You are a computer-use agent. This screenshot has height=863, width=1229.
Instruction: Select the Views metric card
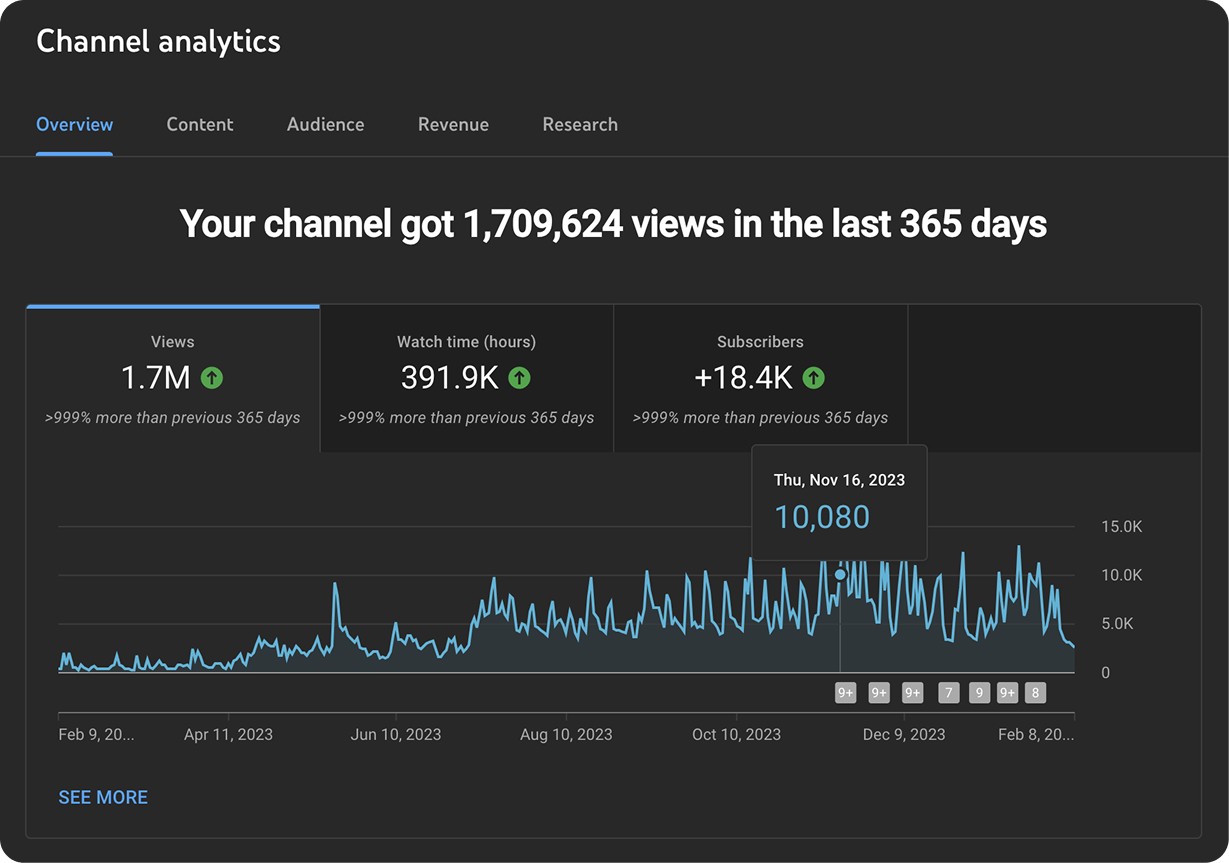pyautogui.click(x=173, y=379)
